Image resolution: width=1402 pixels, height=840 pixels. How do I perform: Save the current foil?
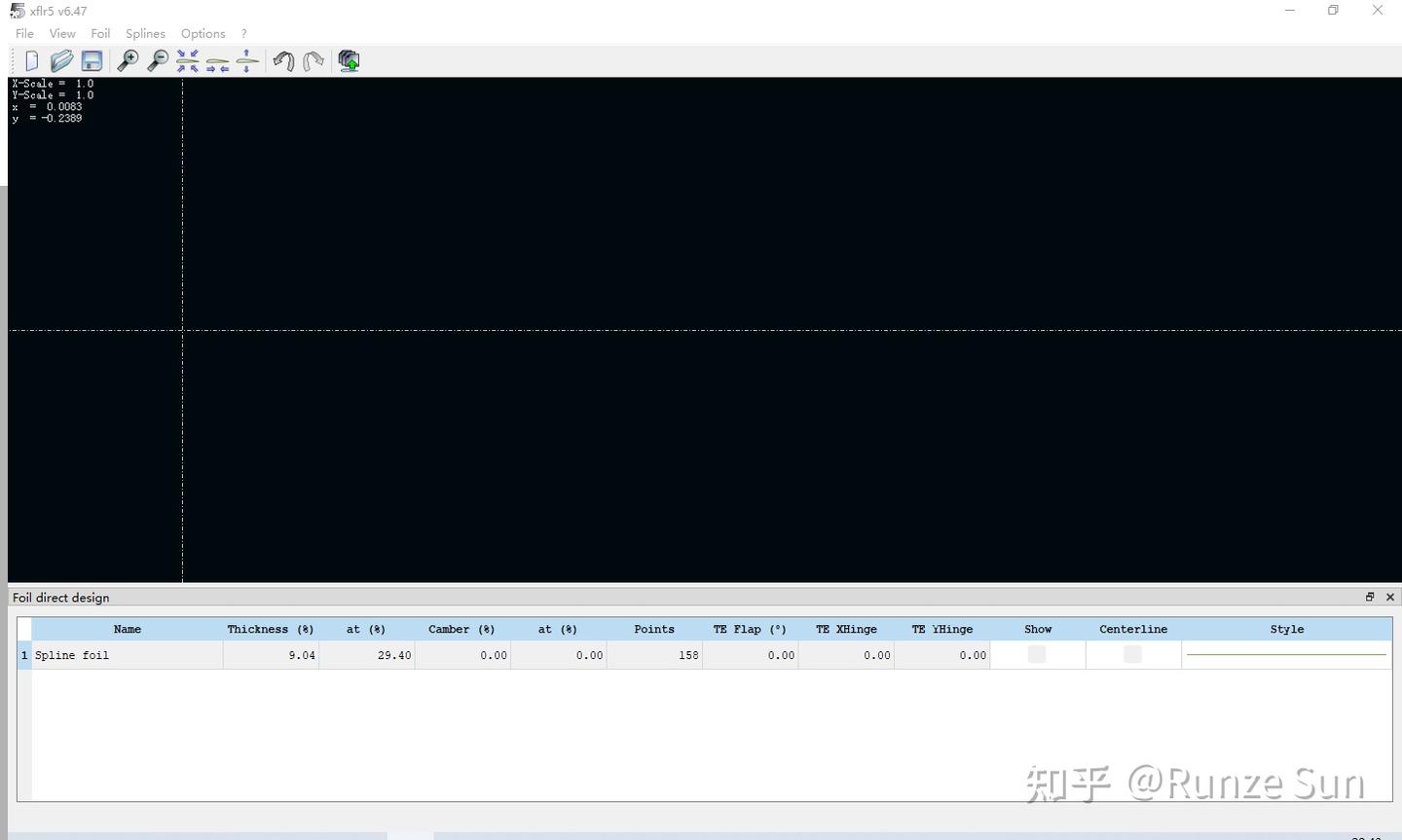tap(92, 60)
